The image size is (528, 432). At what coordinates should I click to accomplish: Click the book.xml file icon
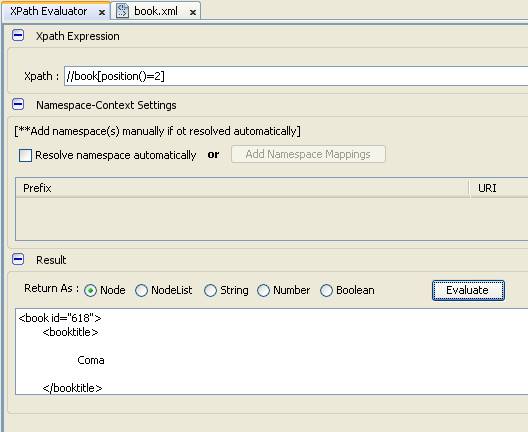click(x=122, y=11)
